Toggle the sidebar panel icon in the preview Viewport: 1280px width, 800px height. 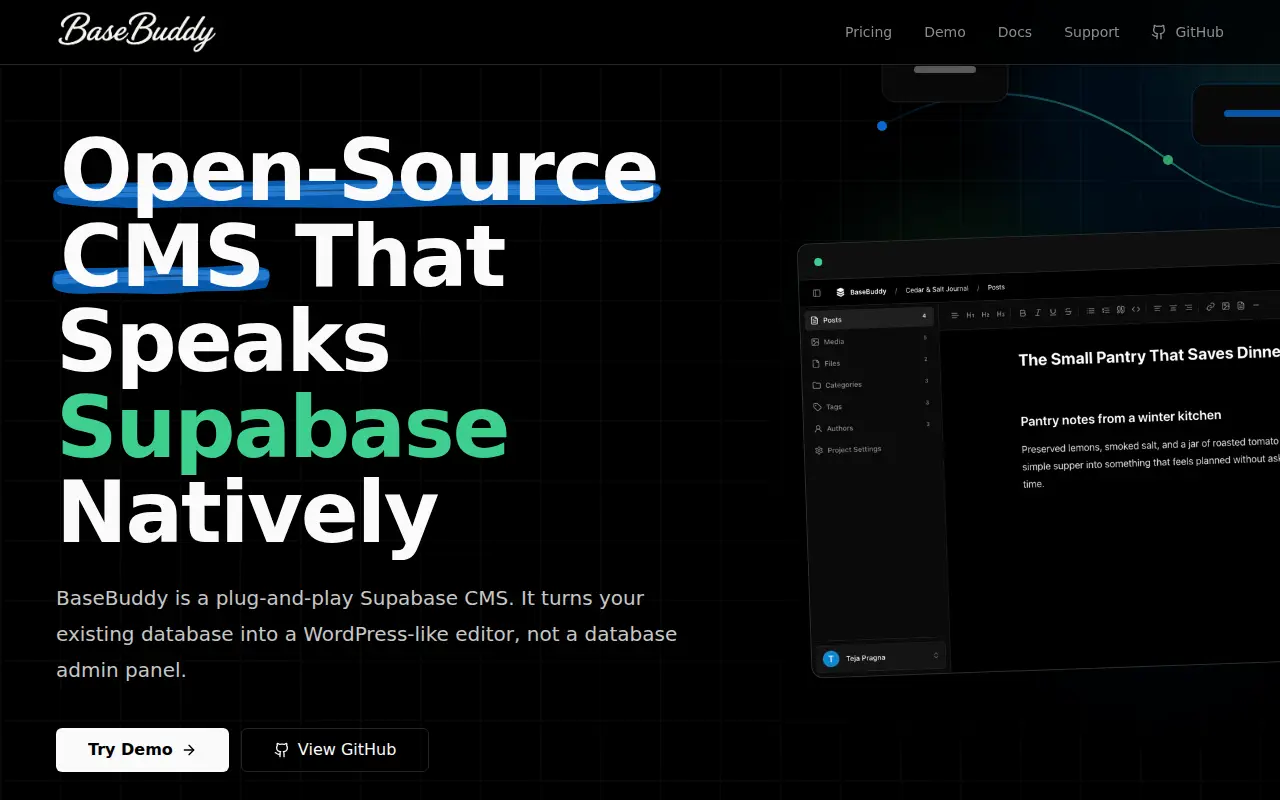pyautogui.click(x=817, y=293)
